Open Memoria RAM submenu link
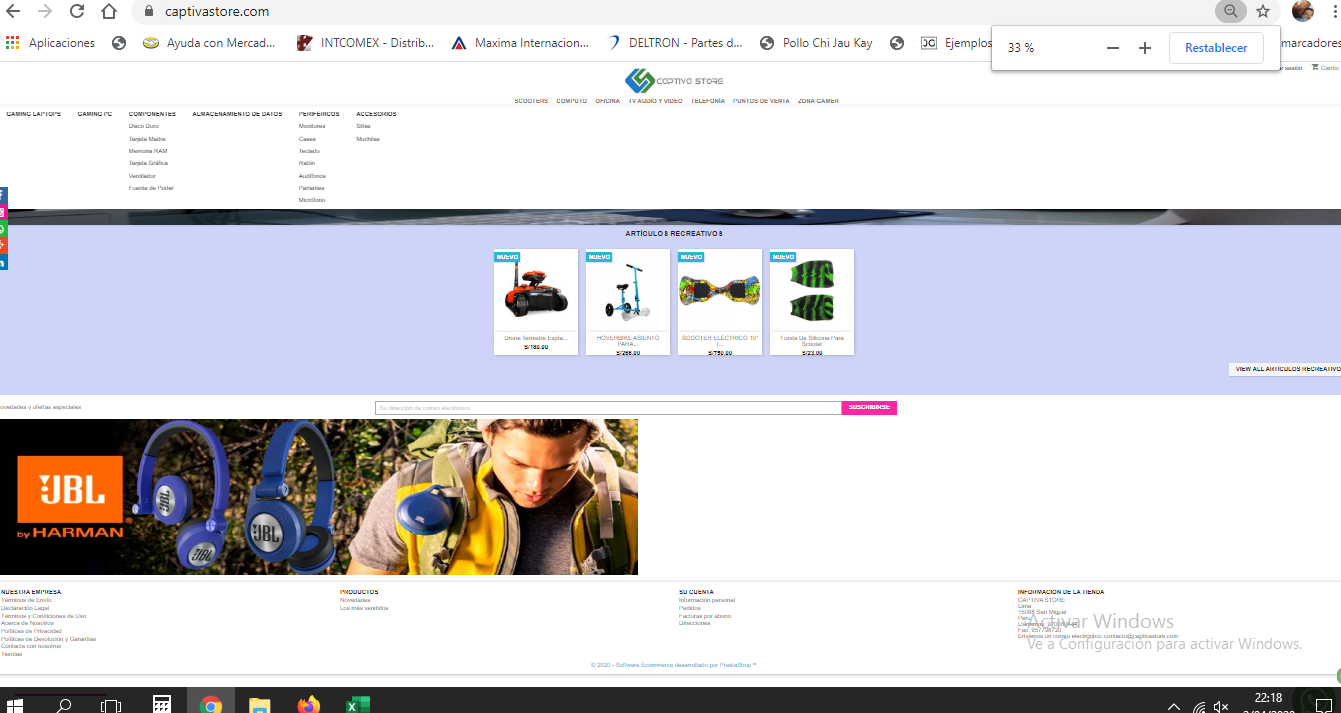 point(148,151)
